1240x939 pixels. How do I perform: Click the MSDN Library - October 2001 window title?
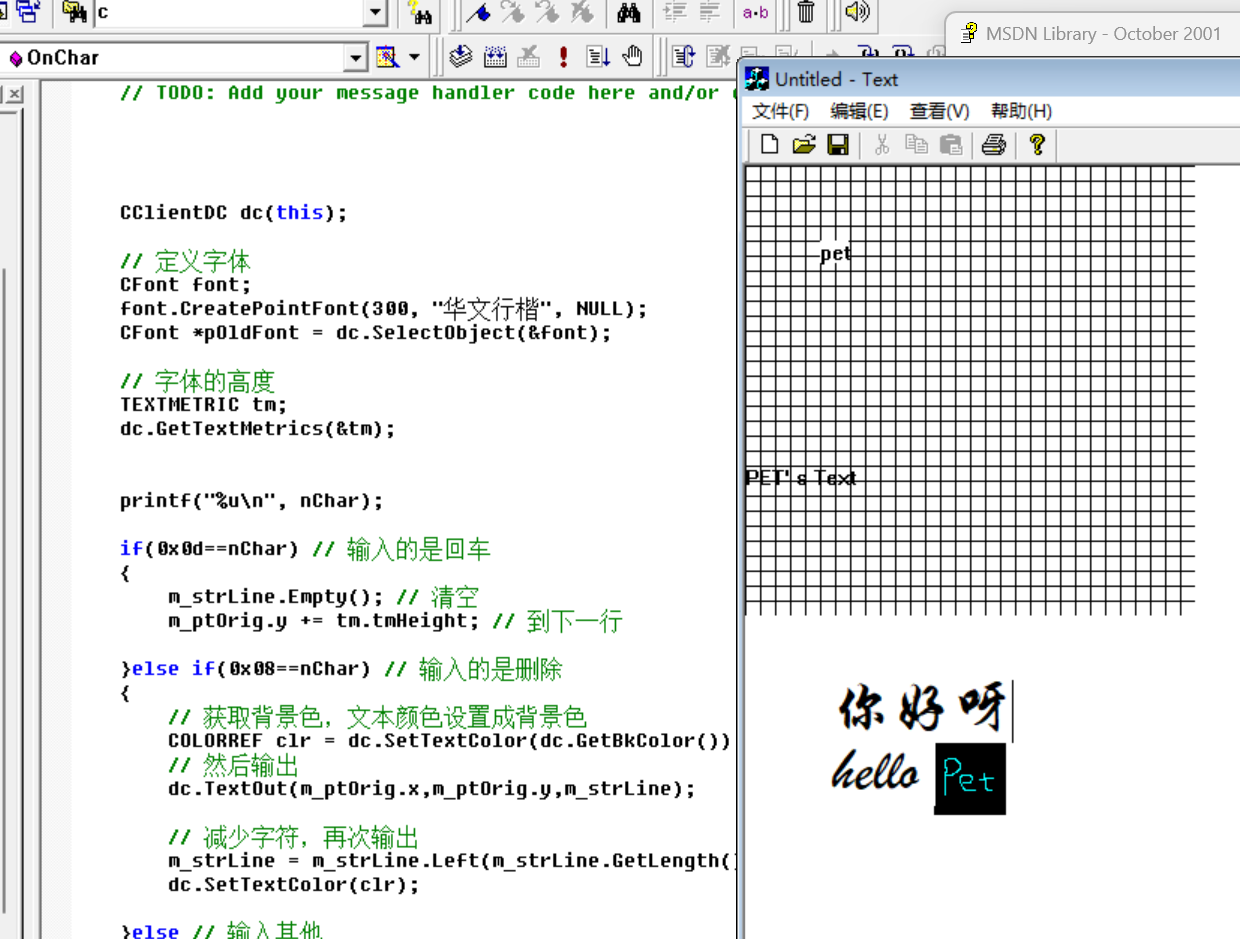click(1103, 33)
